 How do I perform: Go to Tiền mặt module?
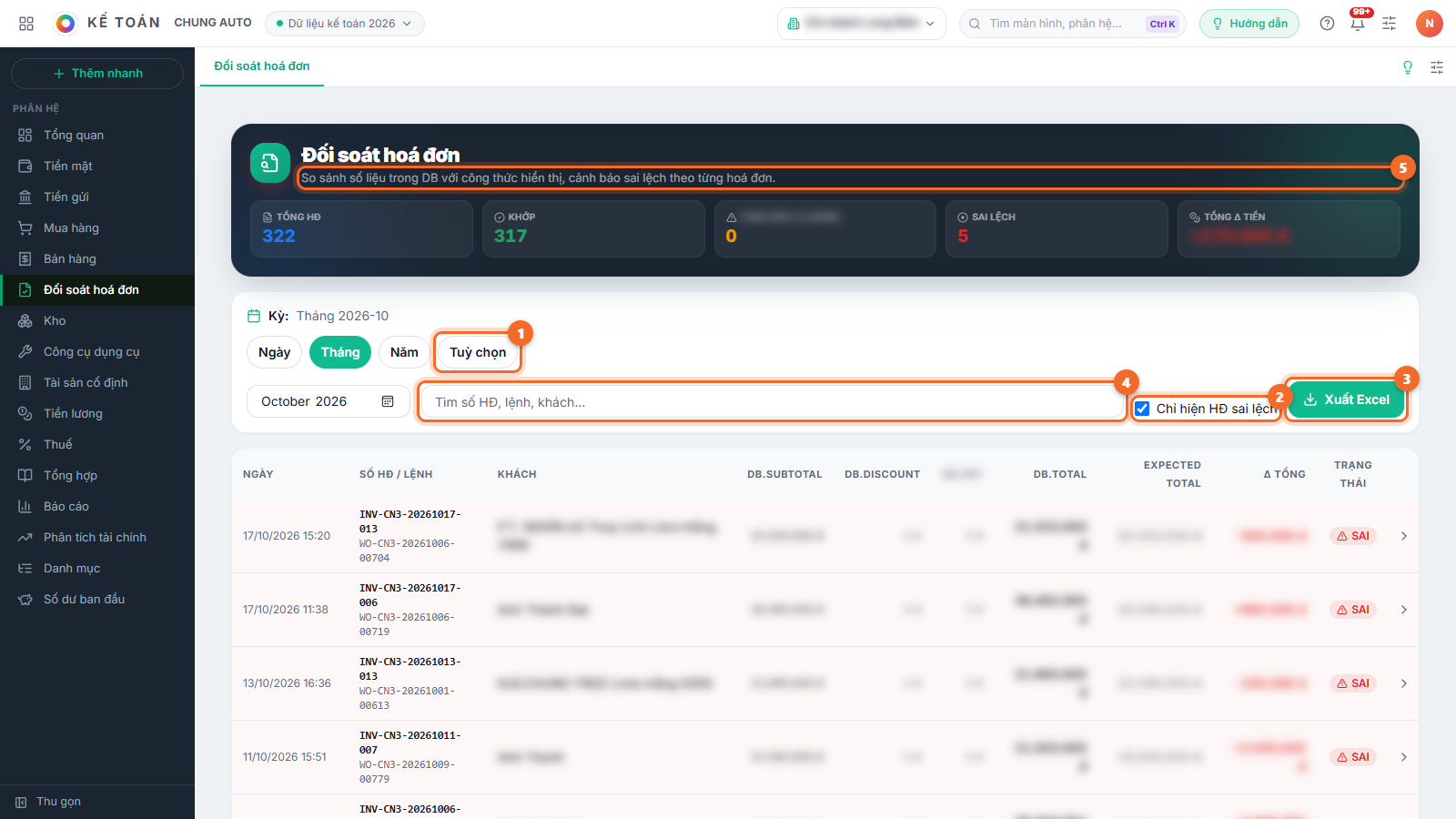click(97, 166)
